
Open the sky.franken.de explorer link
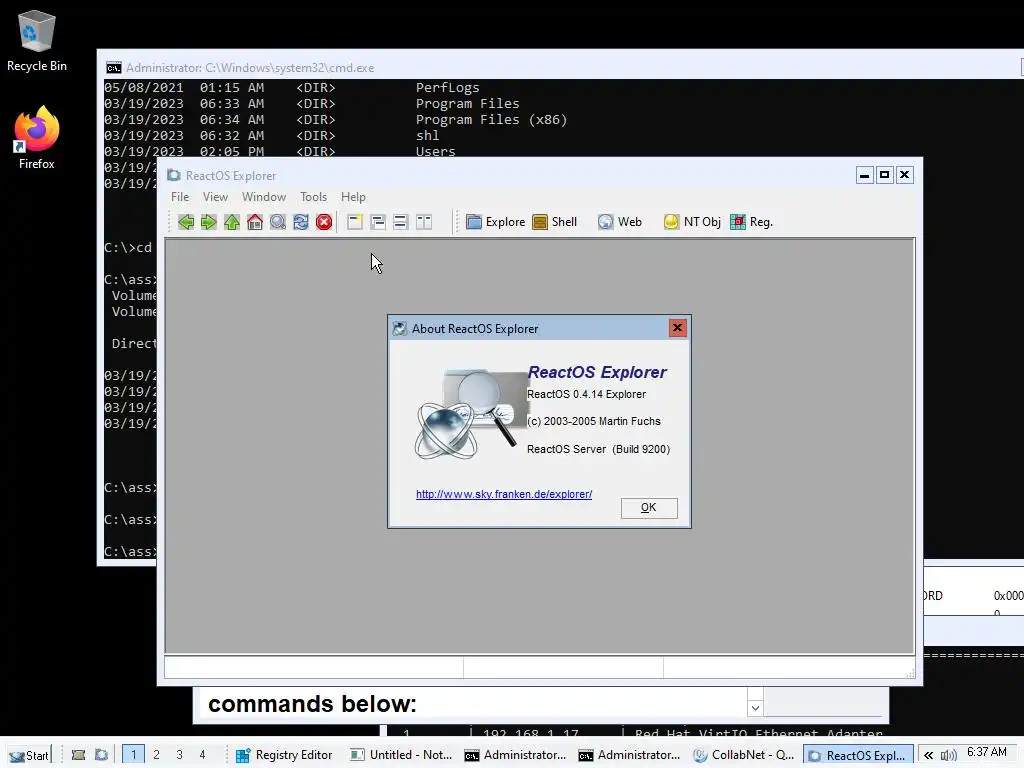[504, 494]
